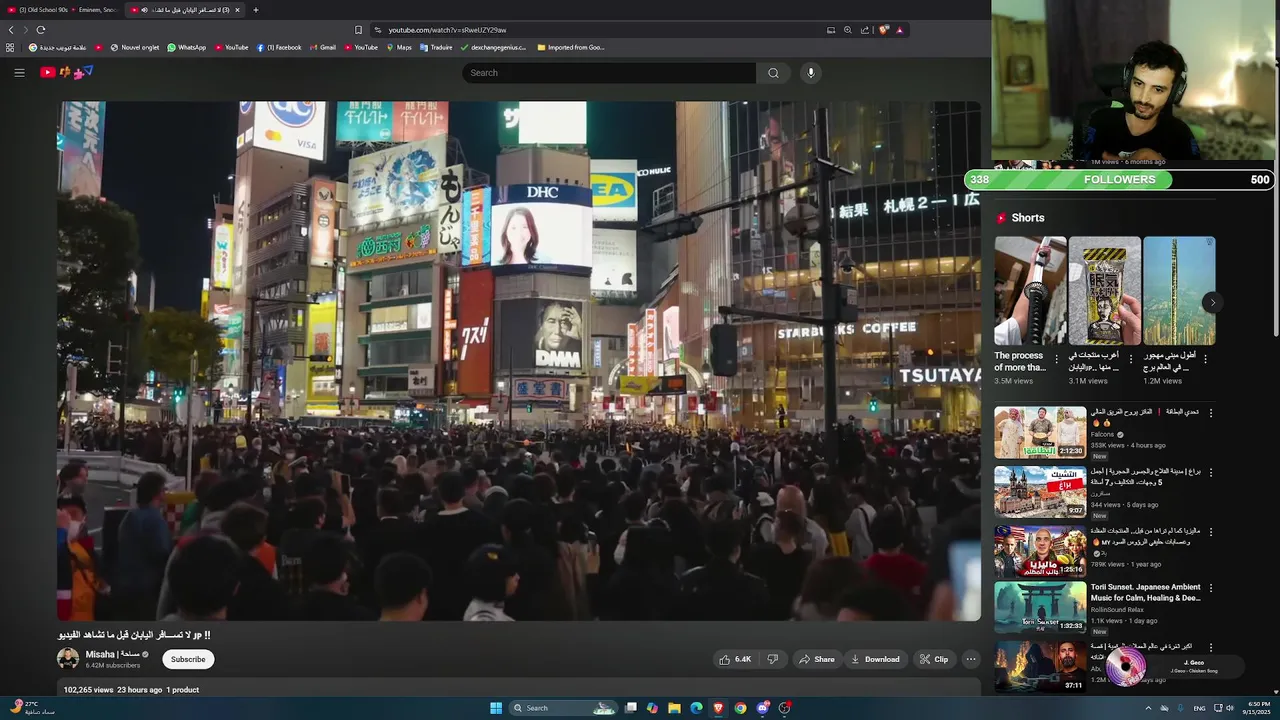Viewport: 1280px width, 720px height.
Task: Open the Gmail bookmark
Action: click(x=322, y=47)
